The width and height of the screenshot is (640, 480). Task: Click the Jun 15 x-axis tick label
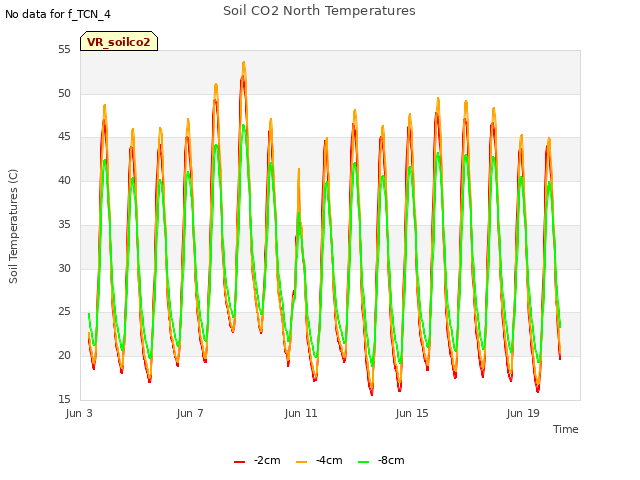click(412, 413)
